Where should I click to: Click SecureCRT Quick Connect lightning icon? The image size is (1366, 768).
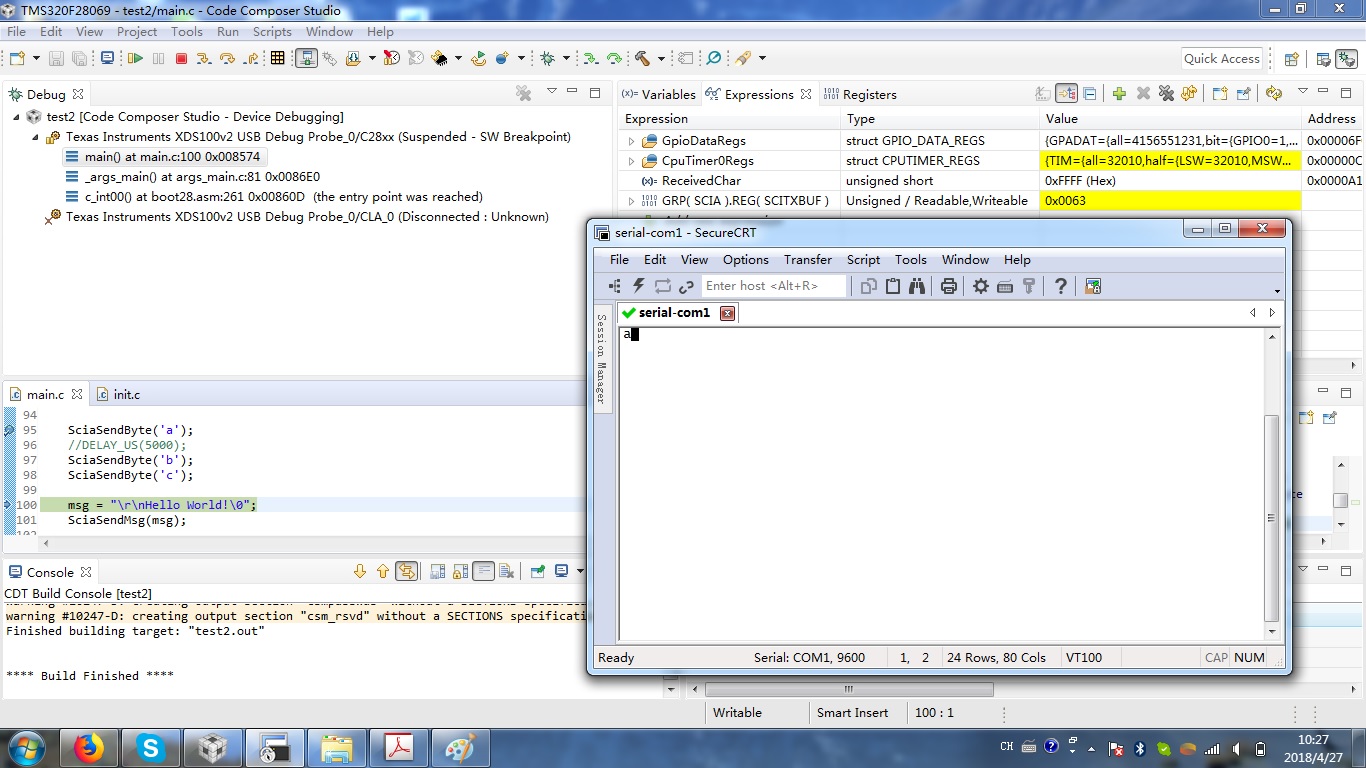pyautogui.click(x=638, y=286)
